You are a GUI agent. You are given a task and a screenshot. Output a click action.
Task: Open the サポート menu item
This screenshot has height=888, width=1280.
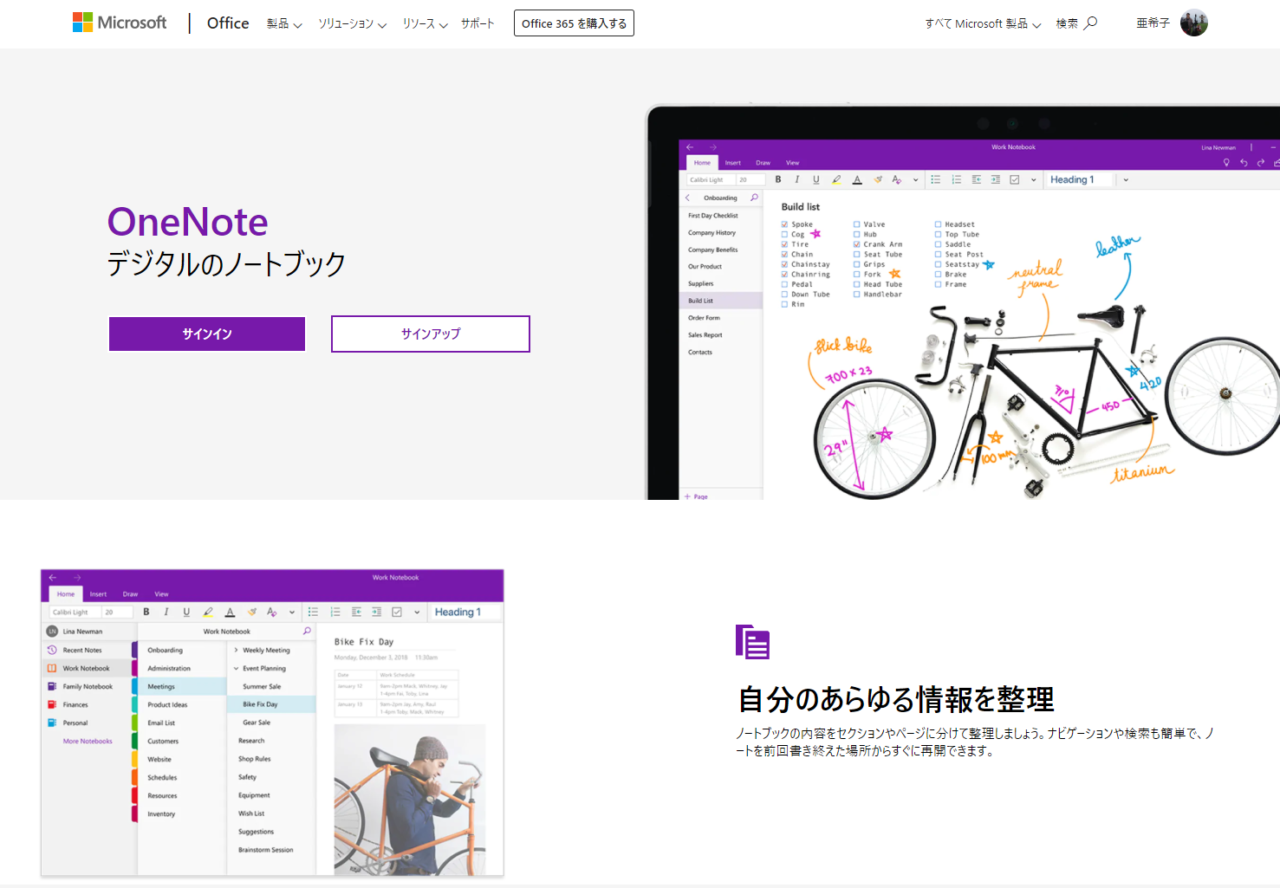(477, 23)
